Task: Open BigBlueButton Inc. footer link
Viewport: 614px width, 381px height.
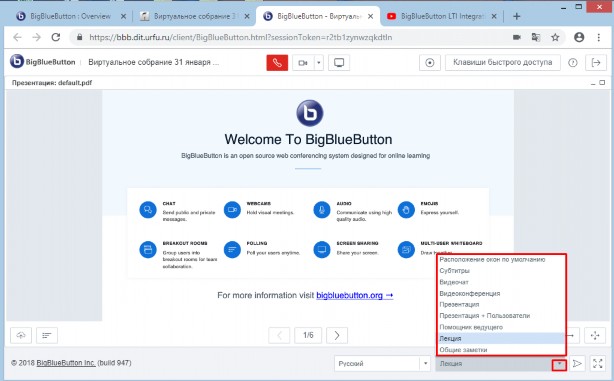Action: 66,363
